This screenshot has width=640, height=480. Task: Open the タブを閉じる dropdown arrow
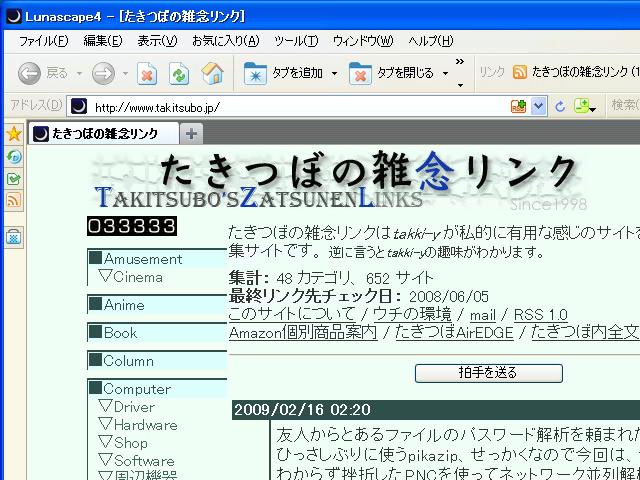(445, 73)
